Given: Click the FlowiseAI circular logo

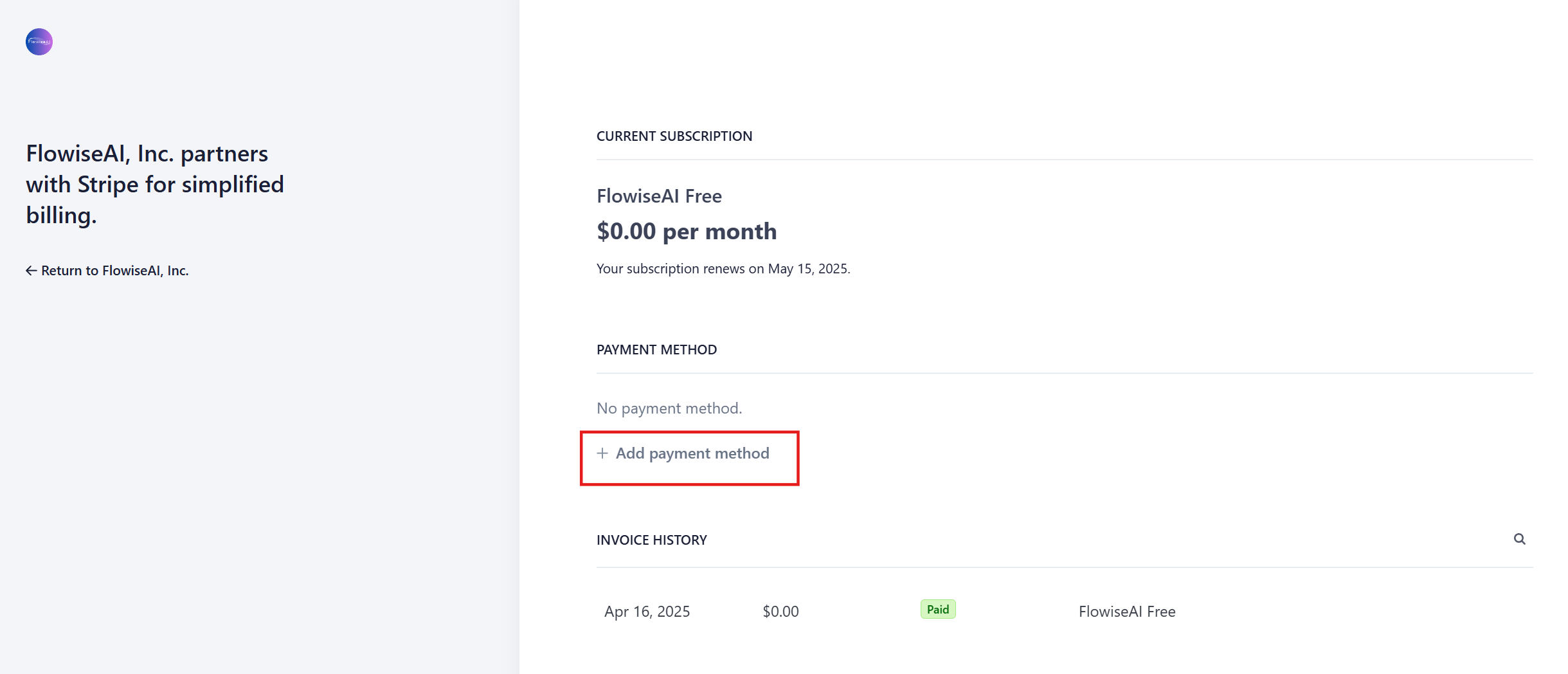Looking at the screenshot, I should click(x=39, y=42).
